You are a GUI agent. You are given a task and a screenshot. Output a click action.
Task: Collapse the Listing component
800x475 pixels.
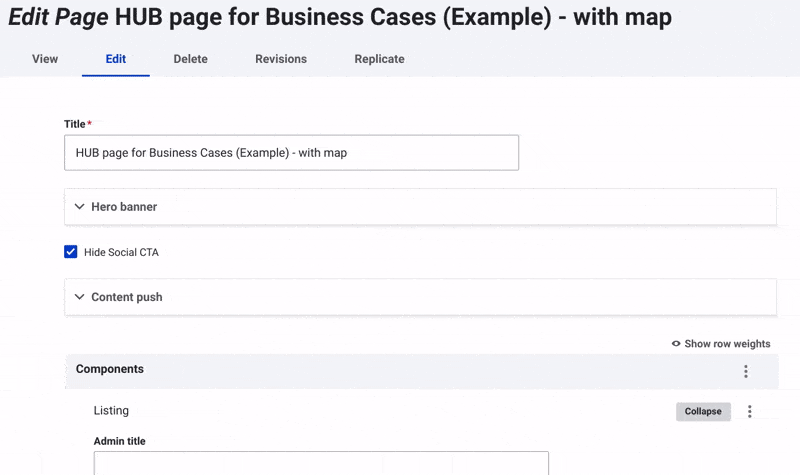pos(703,411)
